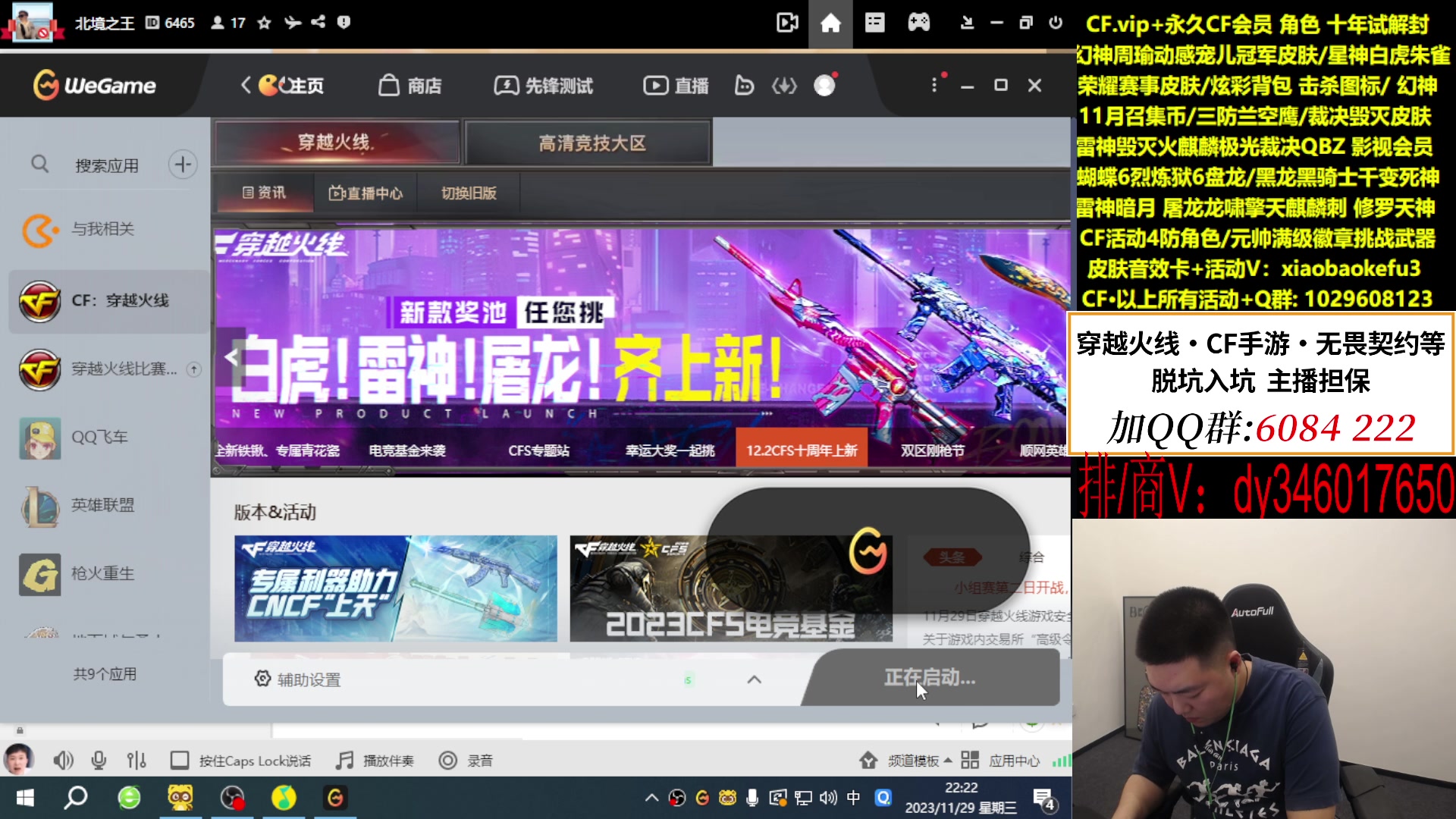The image size is (1456, 819).
Task: Open the audio mixer settings icon
Action: [x=136, y=760]
